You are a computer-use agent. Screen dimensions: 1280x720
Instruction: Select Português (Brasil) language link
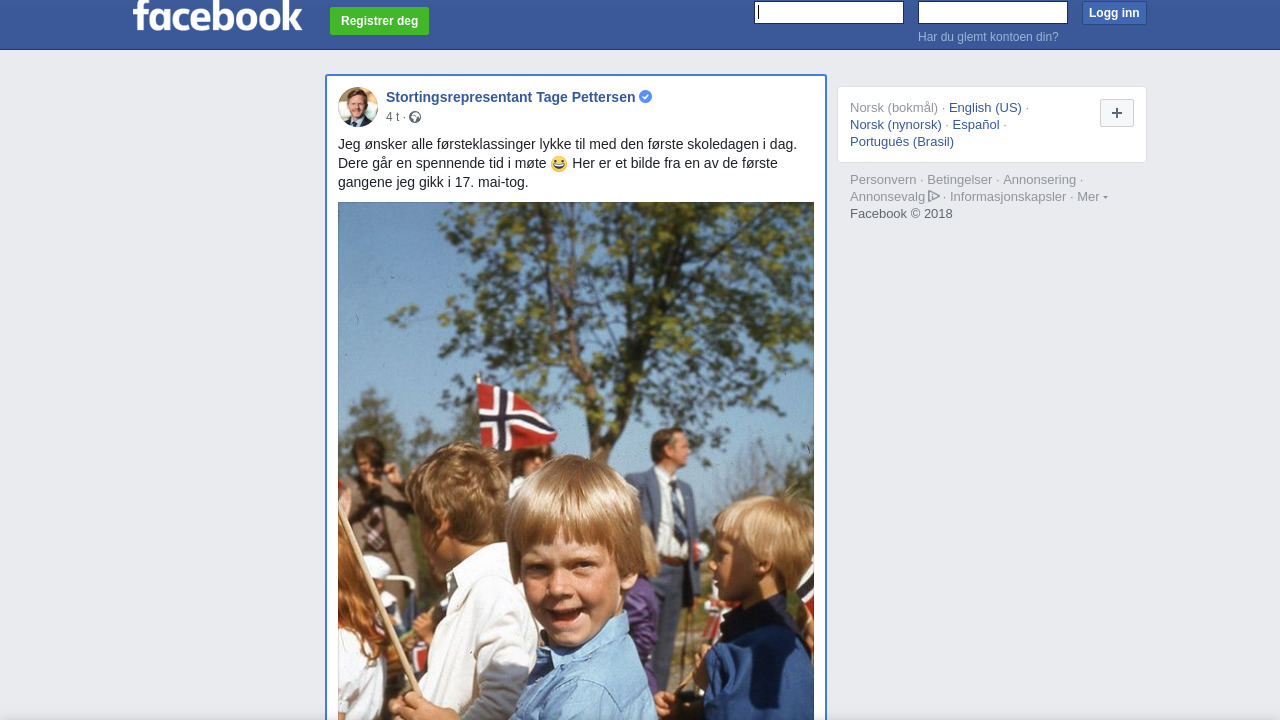coord(902,142)
